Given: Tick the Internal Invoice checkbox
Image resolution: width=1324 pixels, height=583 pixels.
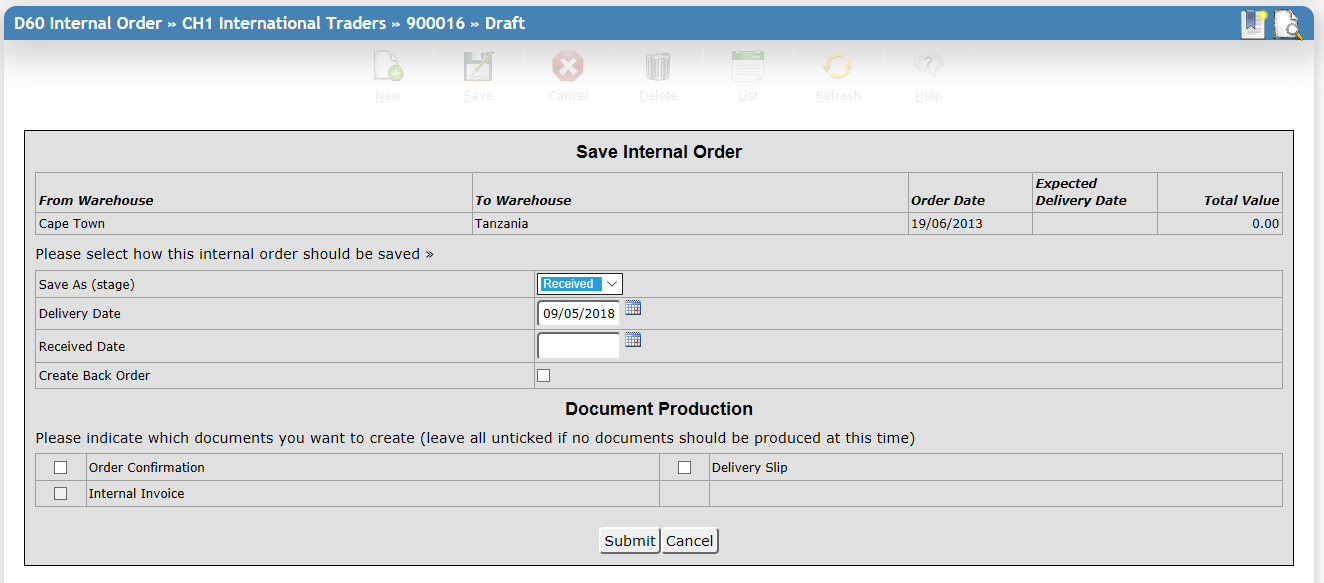Looking at the screenshot, I should [61, 494].
